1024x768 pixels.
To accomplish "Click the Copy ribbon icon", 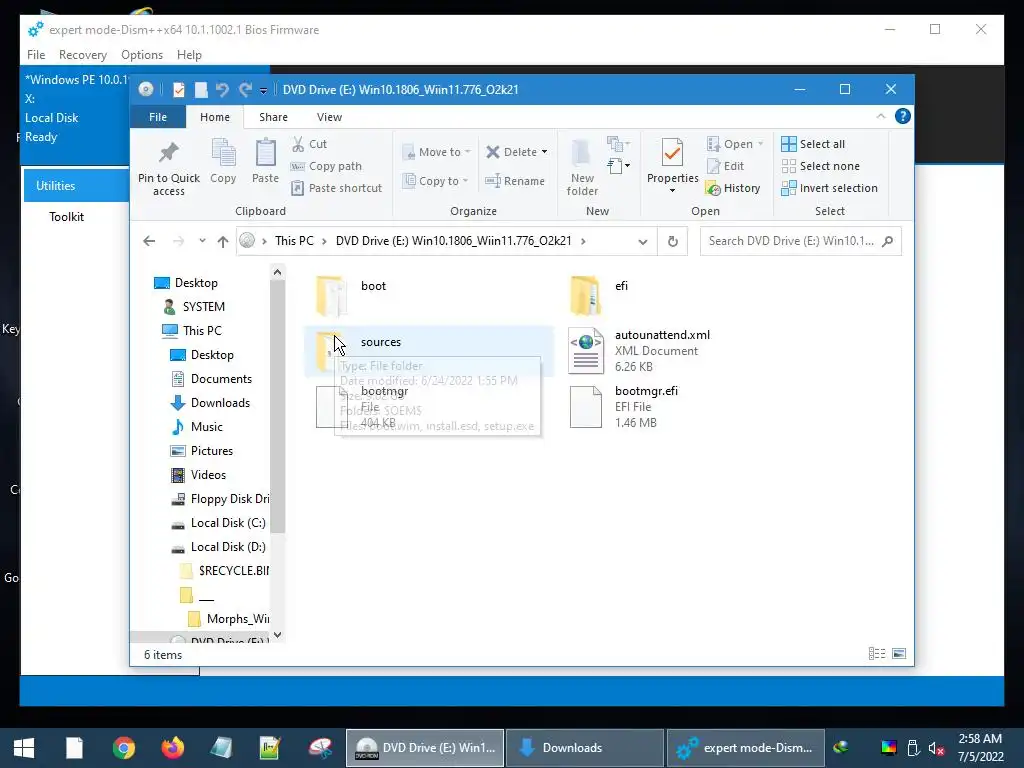I will coord(223,161).
